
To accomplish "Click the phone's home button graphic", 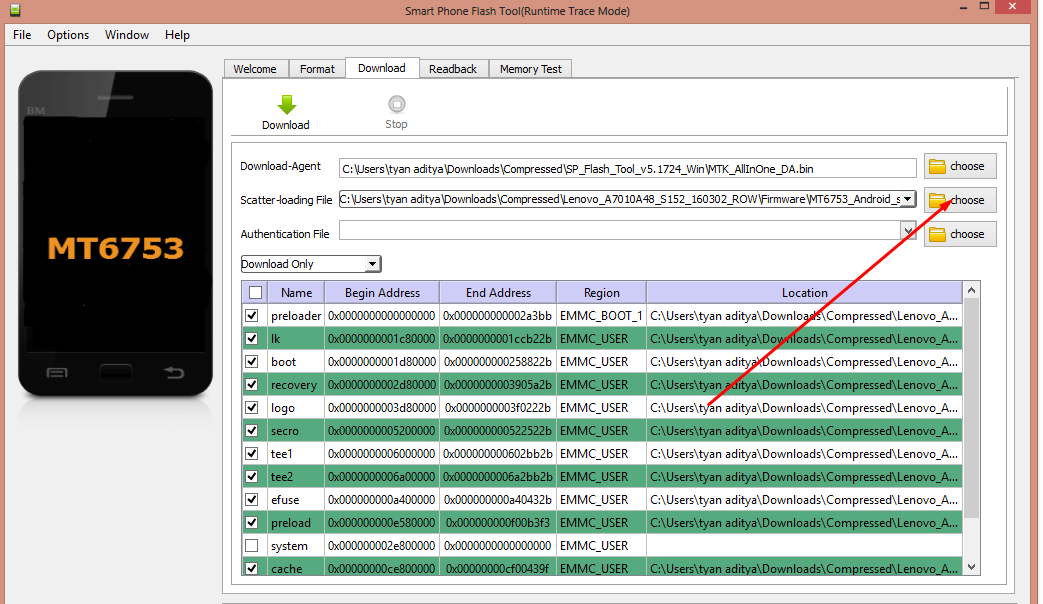I will tap(115, 373).
